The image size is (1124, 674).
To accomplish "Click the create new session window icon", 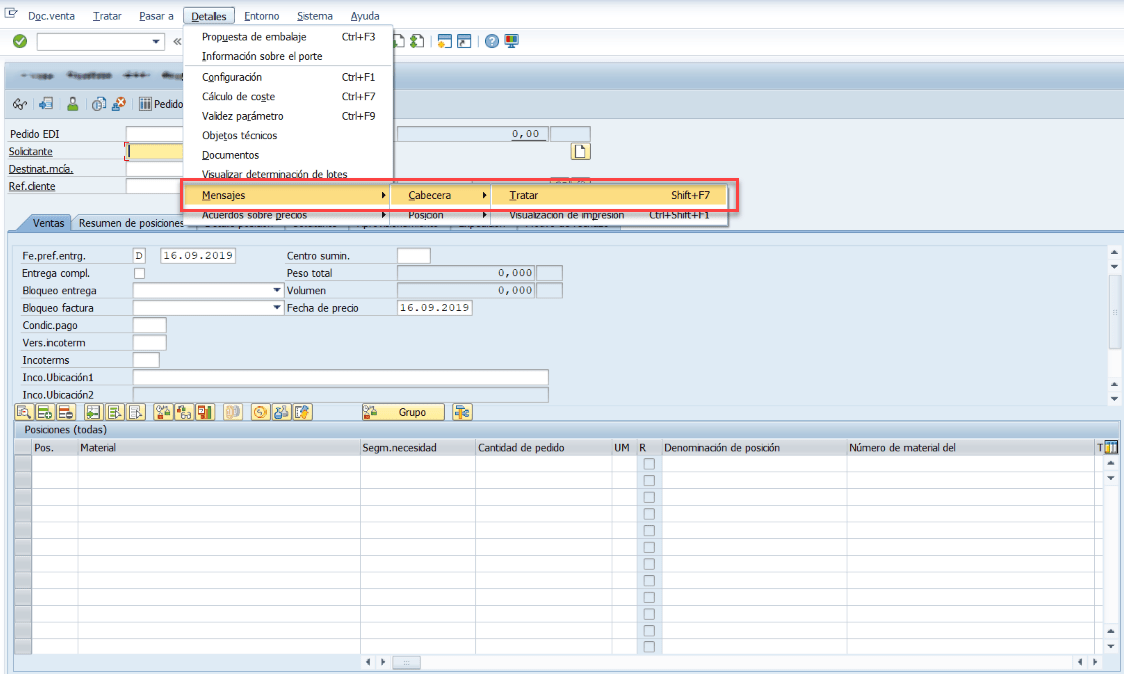I will click(x=444, y=42).
